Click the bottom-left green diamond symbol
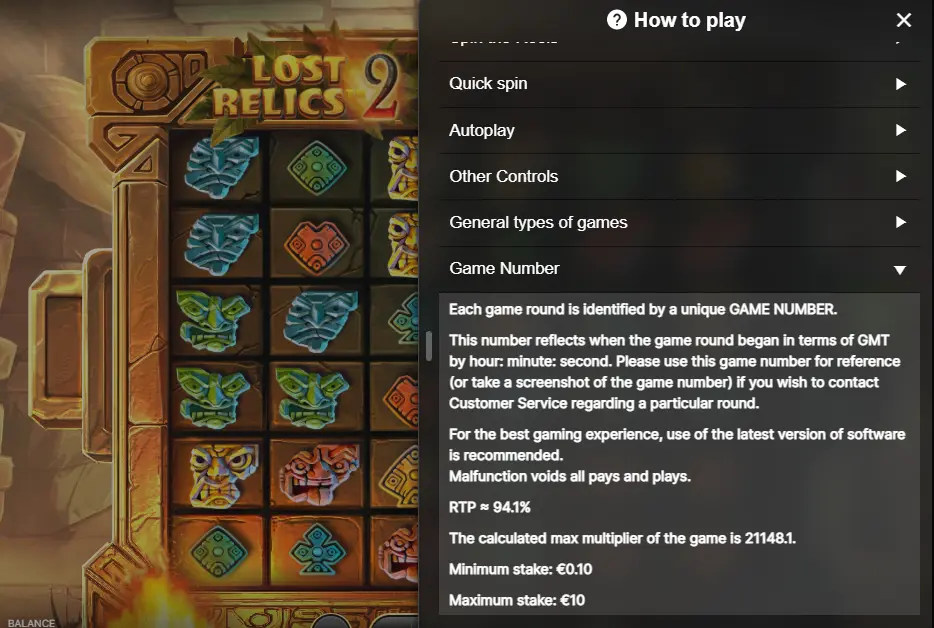Screen dimensions: 934x628 [218, 552]
